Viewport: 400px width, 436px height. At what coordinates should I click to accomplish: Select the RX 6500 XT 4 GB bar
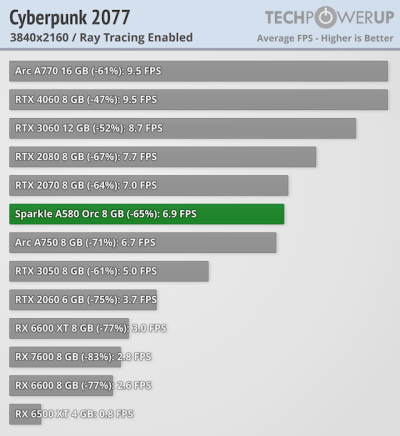tap(25, 414)
